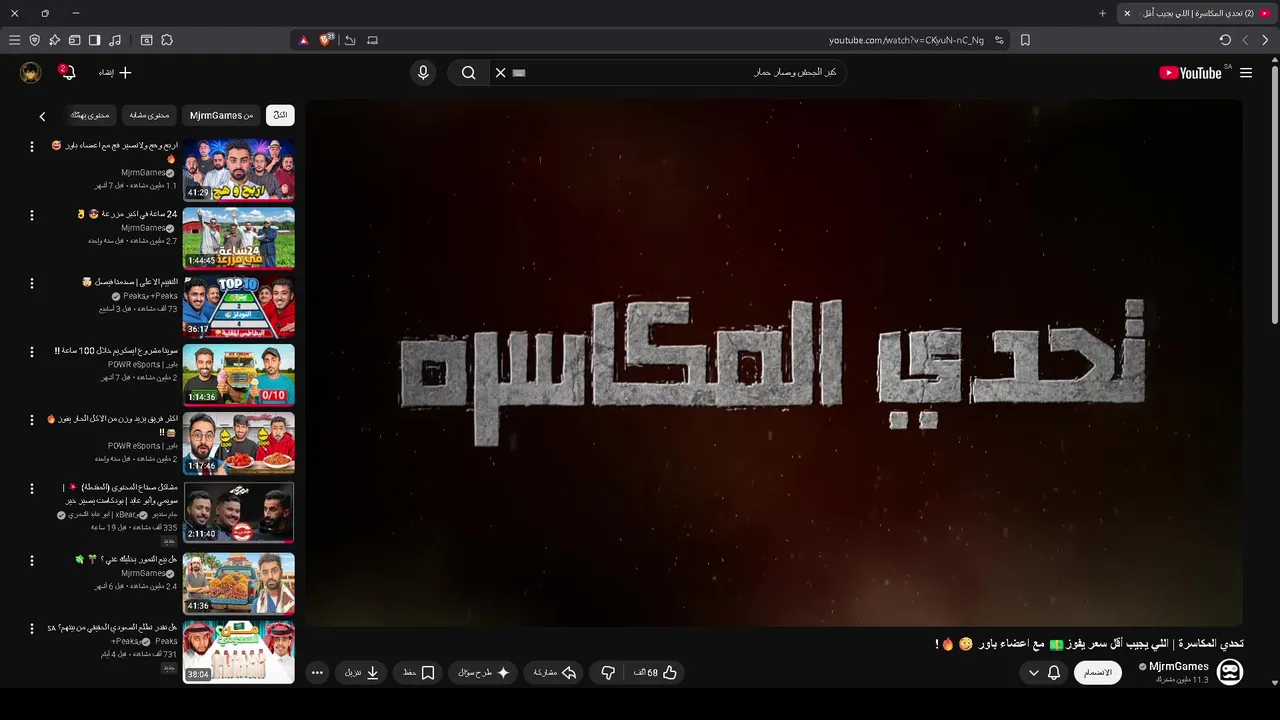Open options menu for 24 ساعة في اكبر مزرعة

pos(31,215)
